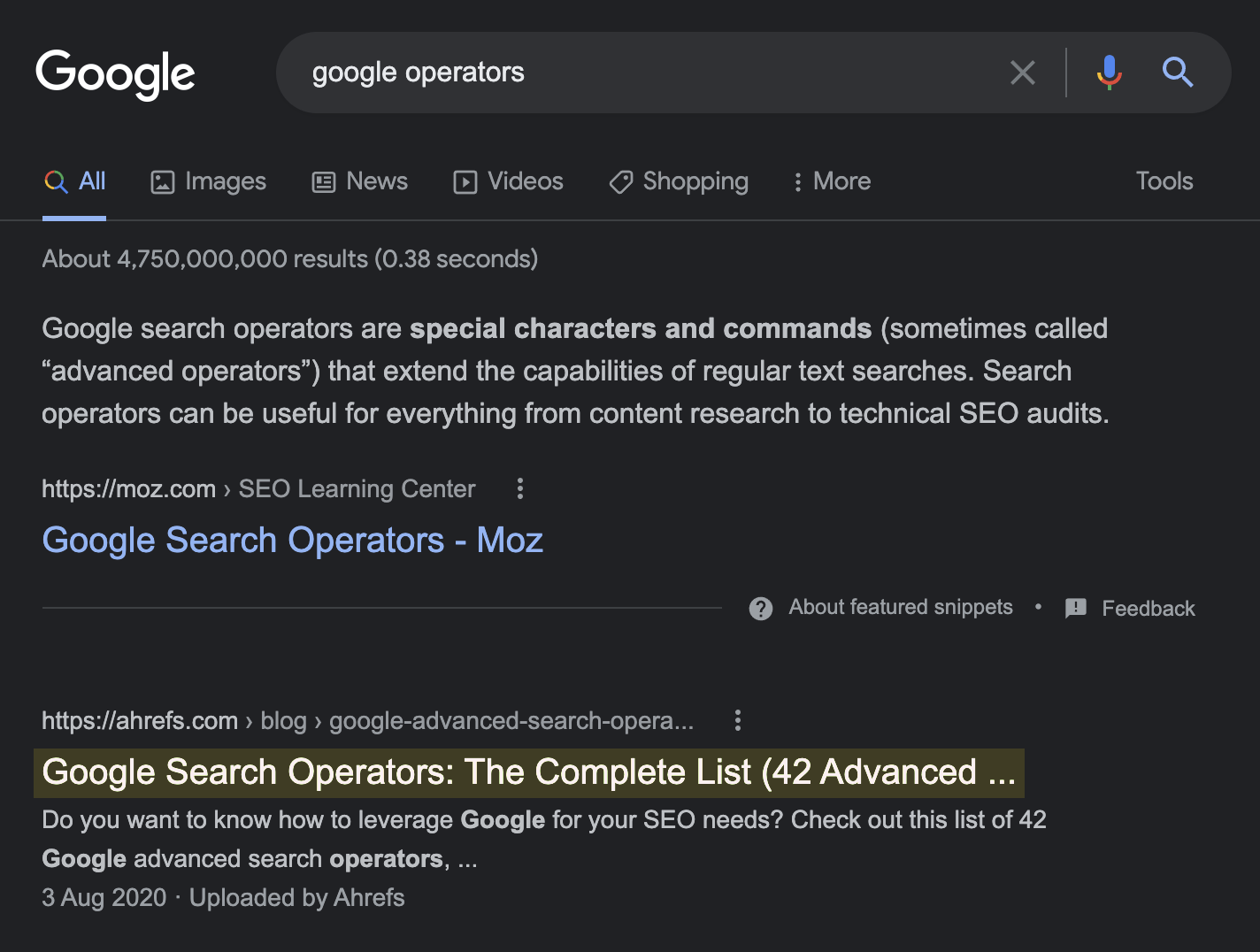Viewport: 1260px width, 952px height.
Task: Select the All results tab
Action: (75, 181)
